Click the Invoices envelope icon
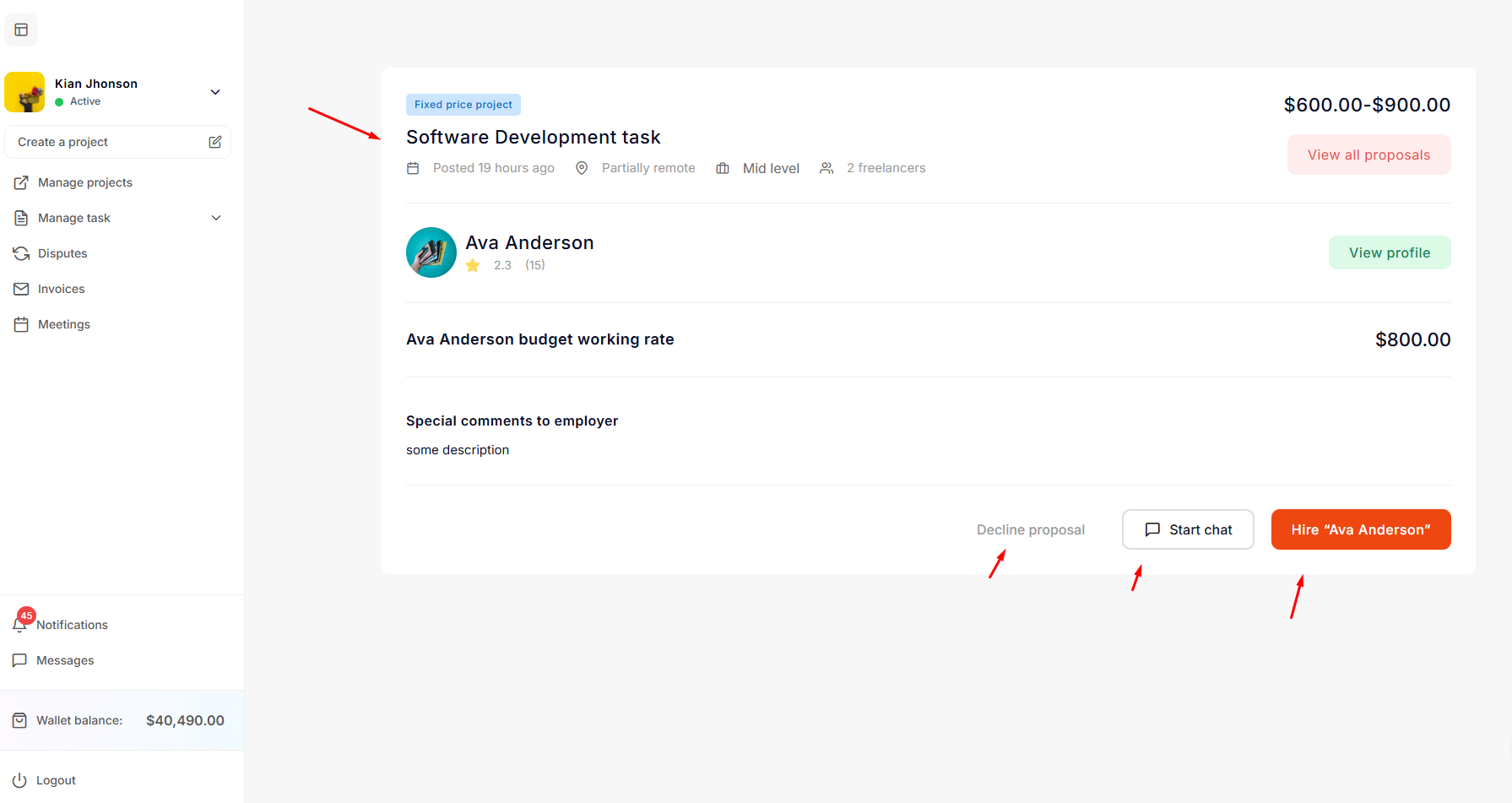Screen dimensions: 1512x803 point(21,289)
